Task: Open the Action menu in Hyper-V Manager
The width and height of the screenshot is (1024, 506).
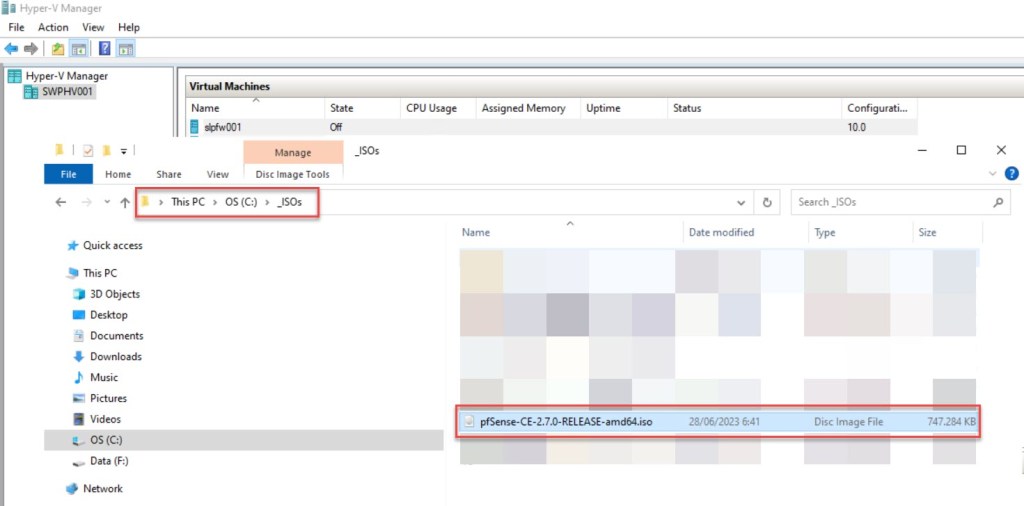Action: click(x=53, y=27)
